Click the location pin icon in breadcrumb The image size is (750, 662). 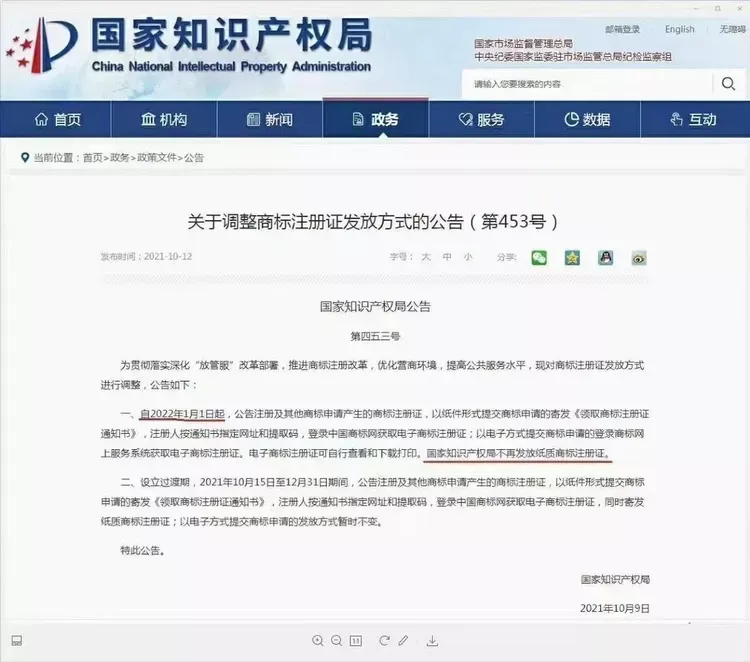pos(25,157)
